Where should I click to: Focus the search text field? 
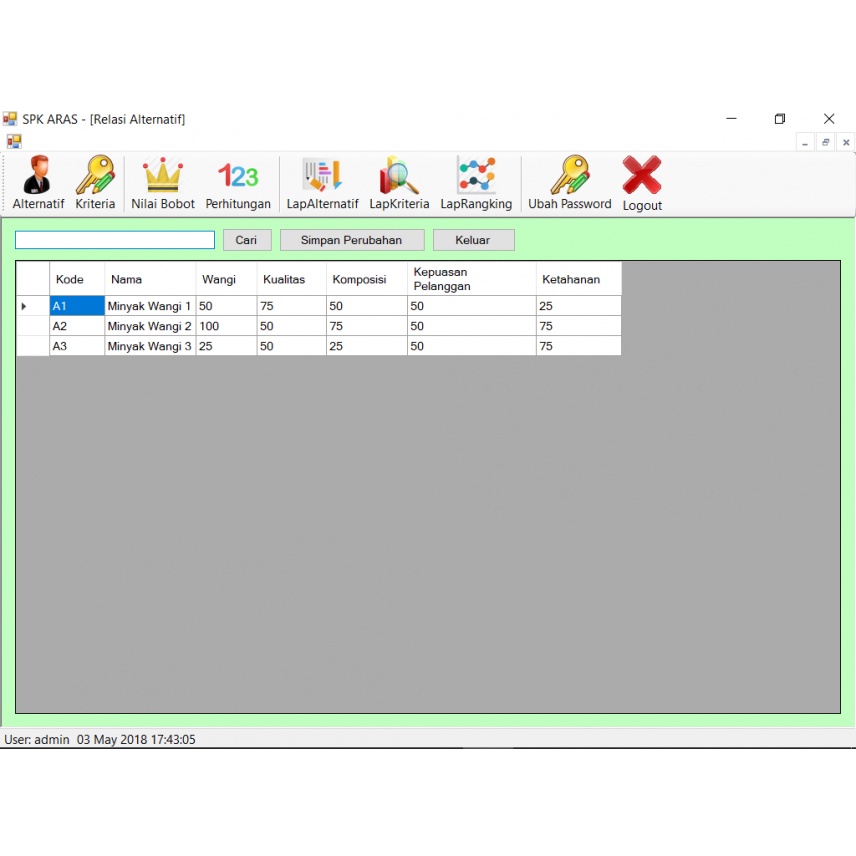[x=115, y=240]
